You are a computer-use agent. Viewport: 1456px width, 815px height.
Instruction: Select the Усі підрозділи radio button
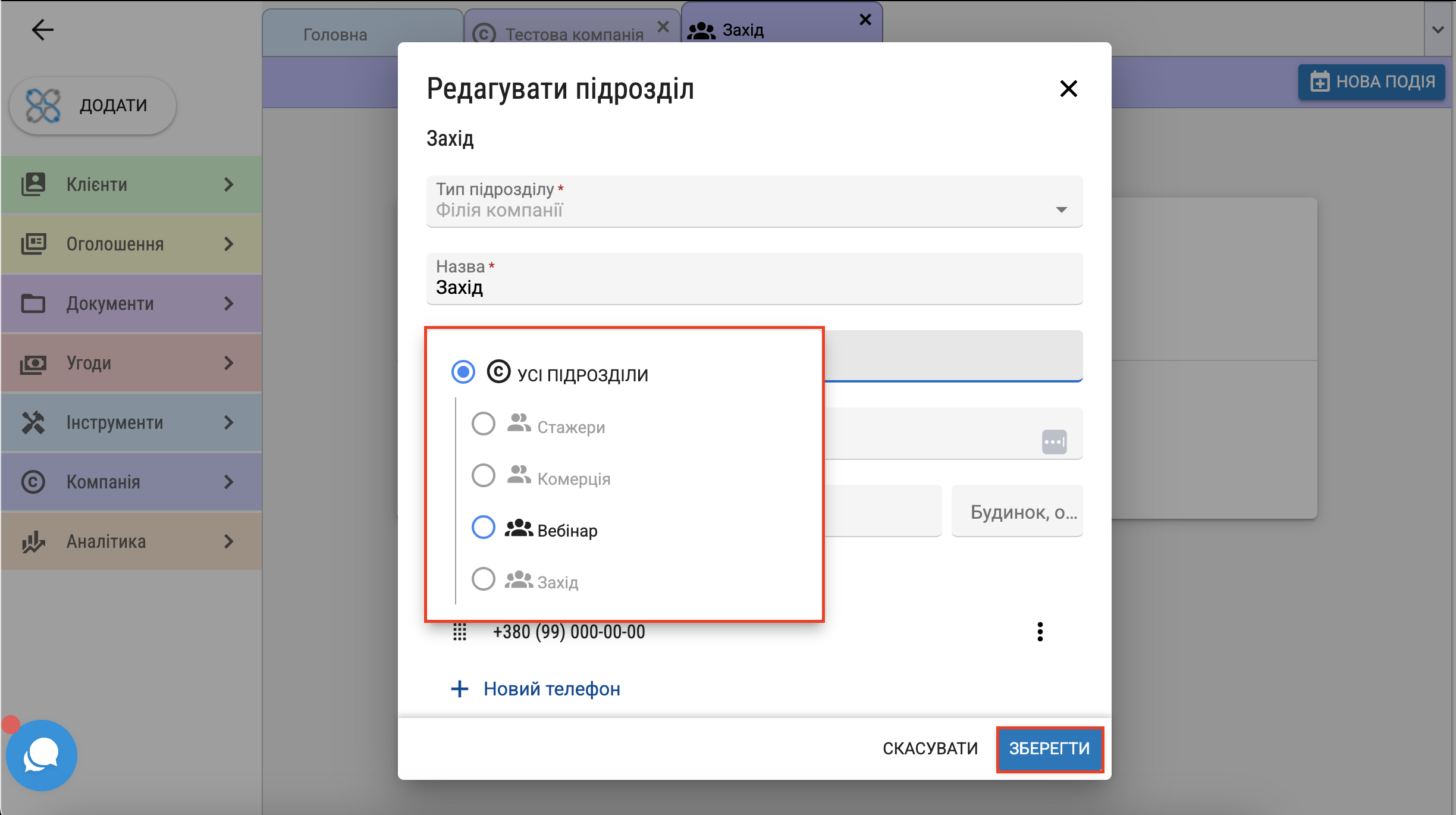[x=463, y=372]
